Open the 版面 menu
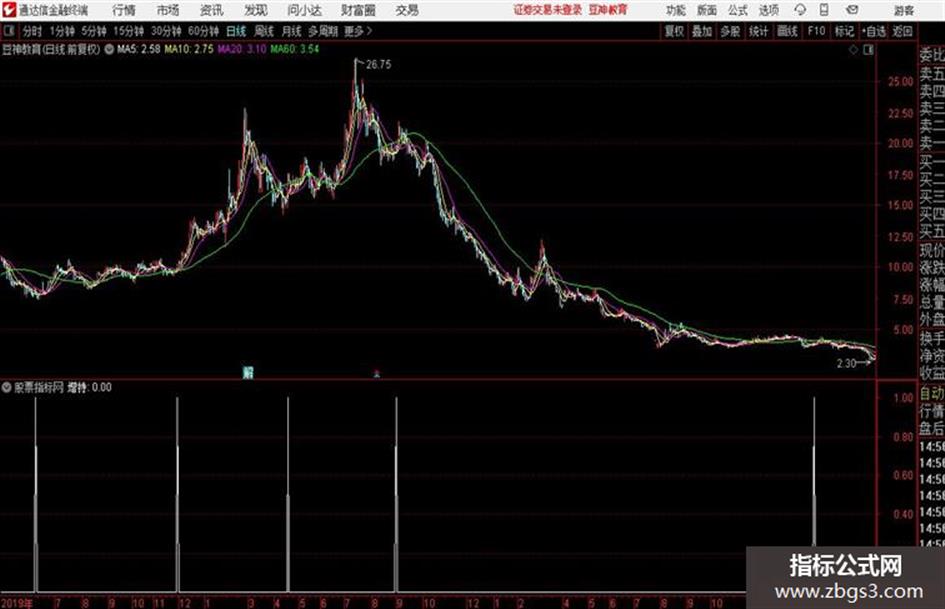Image resolution: width=945 pixels, height=609 pixels. click(x=707, y=10)
